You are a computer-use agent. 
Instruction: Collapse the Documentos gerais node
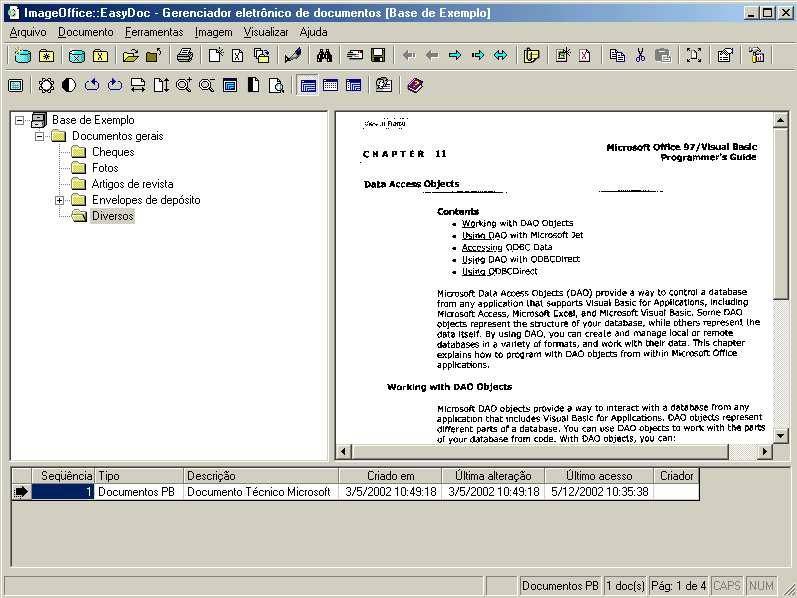[39, 136]
